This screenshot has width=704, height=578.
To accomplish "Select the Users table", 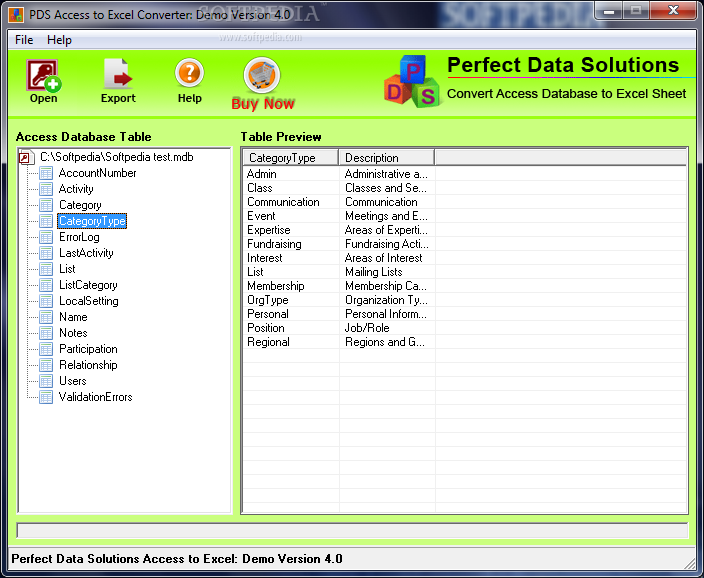I will [72, 381].
